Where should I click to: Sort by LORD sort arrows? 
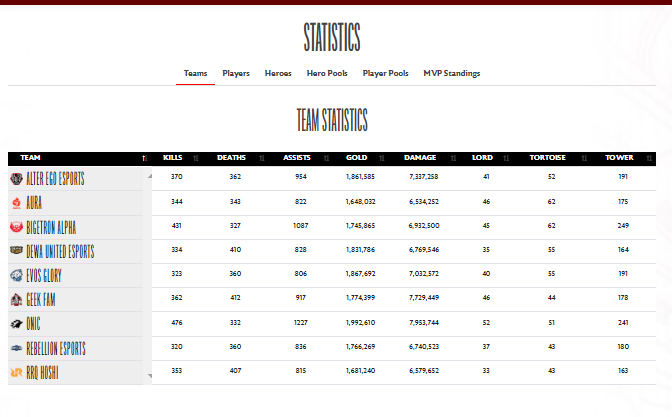coord(506,158)
